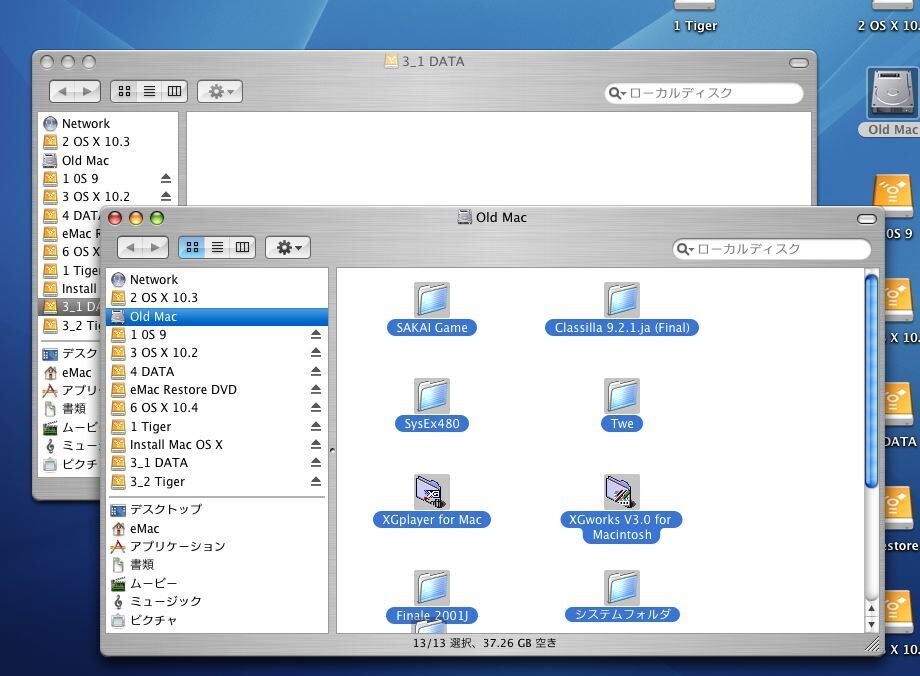Open the Action gear menu in Old Mac window
The image size is (920, 676).
pos(287,247)
